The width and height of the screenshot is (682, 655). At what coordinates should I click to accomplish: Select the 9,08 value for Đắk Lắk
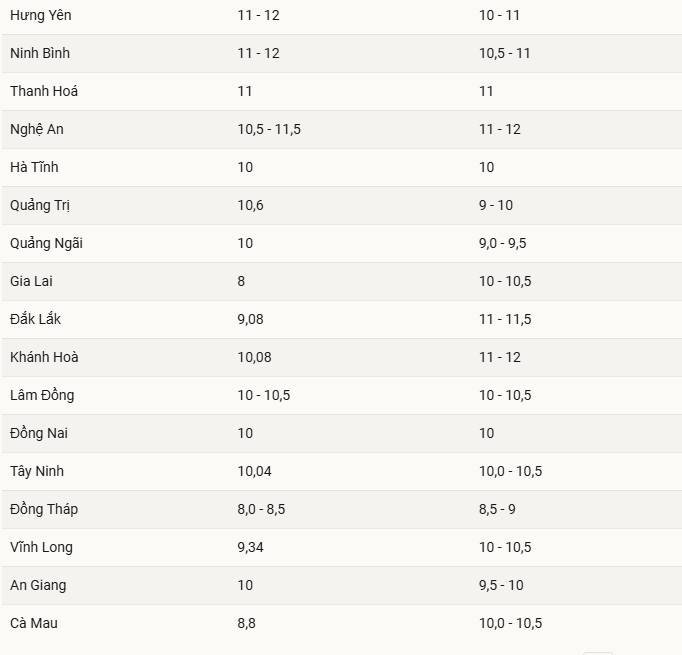(254, 319)
